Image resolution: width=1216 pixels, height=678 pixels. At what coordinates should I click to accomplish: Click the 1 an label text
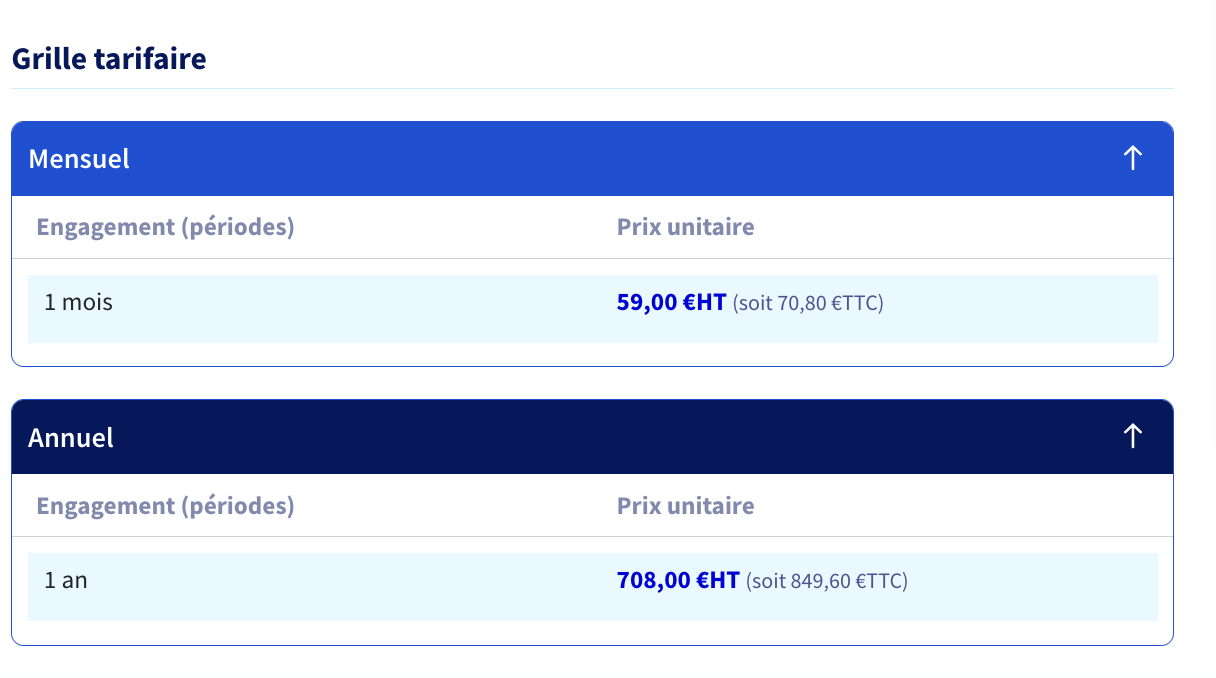66,579
